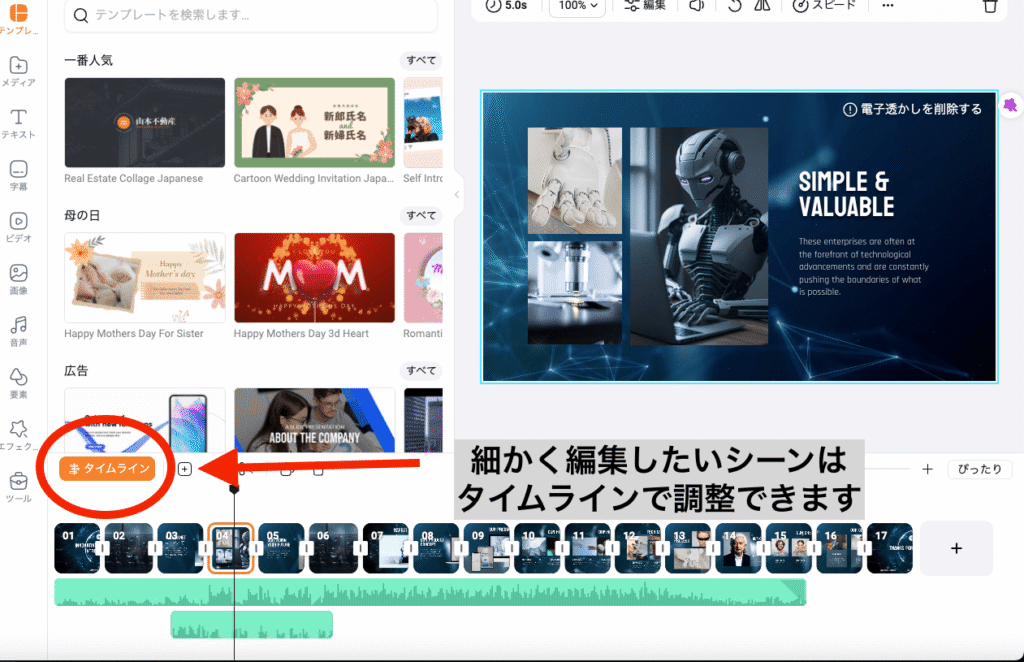This screenshot has height=662, width=1024.
Task: Click the purple AI icon beside canvas
Action: click(1010, 105)
